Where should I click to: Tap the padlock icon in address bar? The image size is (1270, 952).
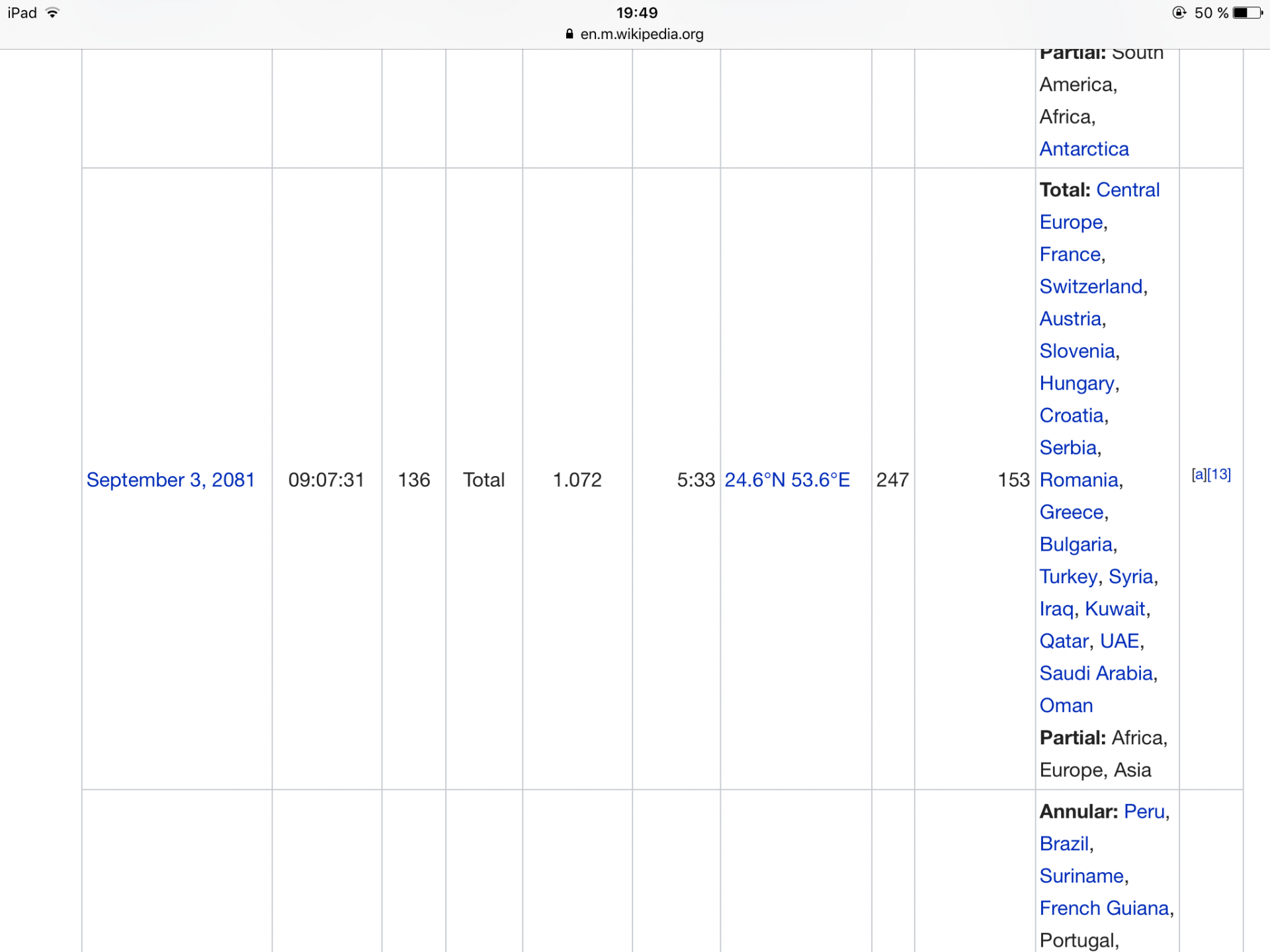click(x=570, y=34)
